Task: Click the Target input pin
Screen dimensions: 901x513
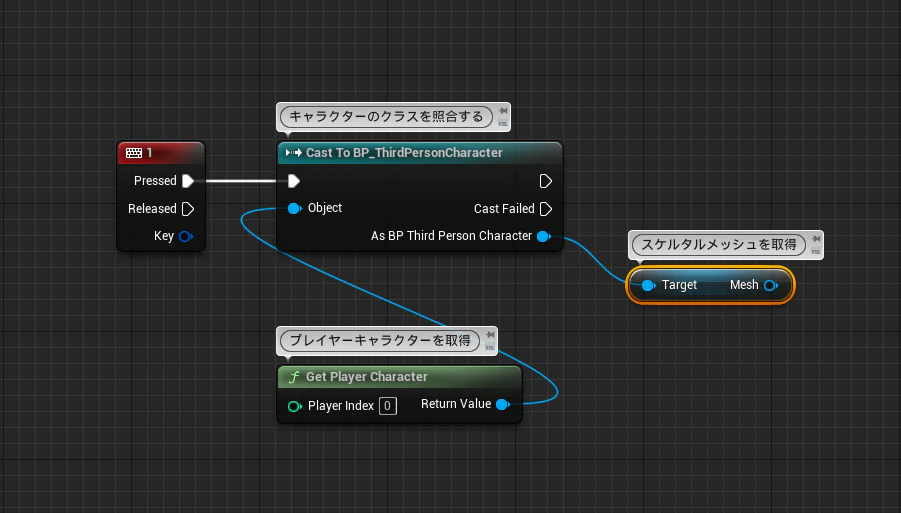Action: pyautogui.click(x=648, y=285)
